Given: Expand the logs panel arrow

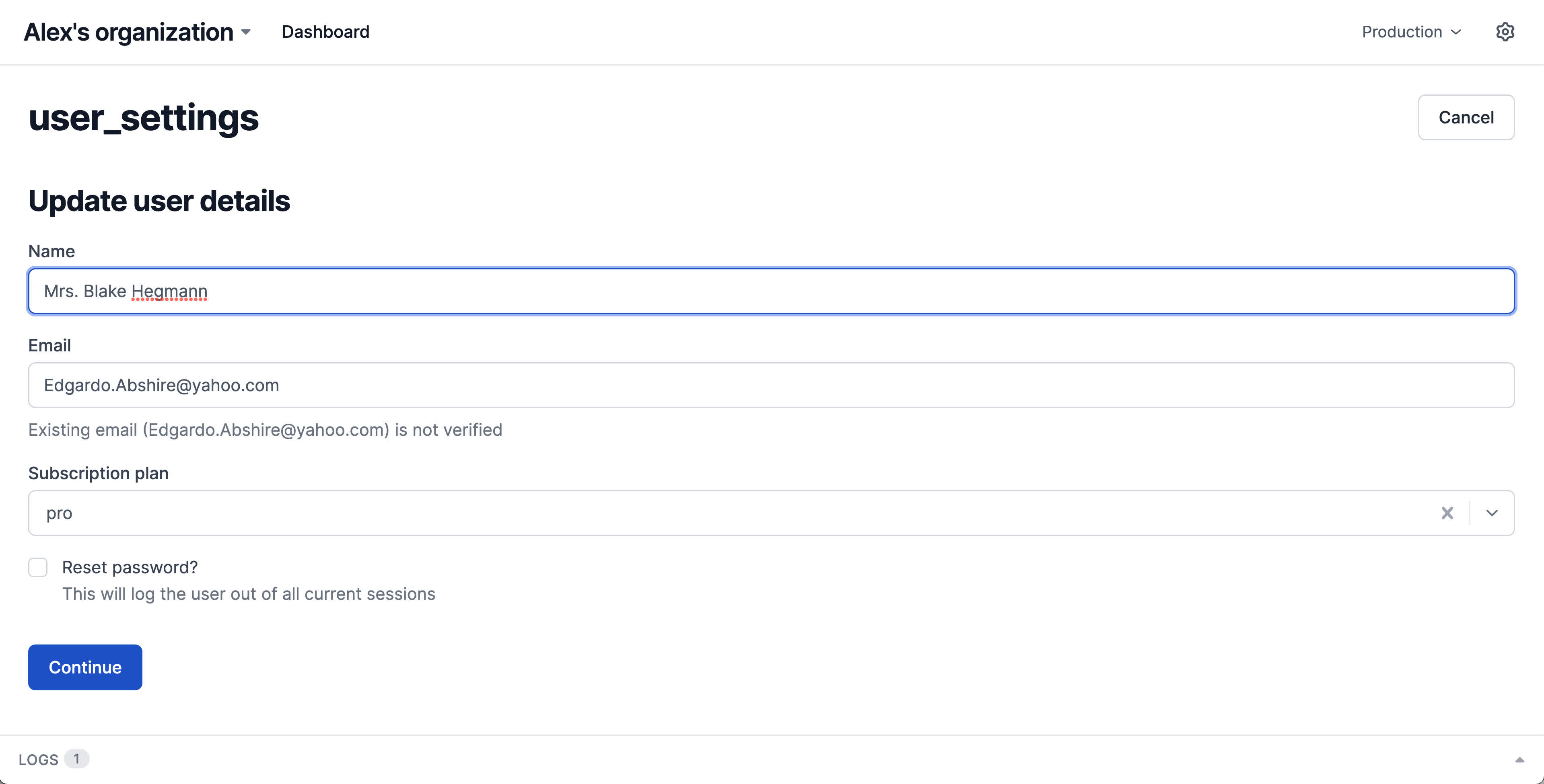Looking at the screenshot, I should pyautogui.click(x=1519, y=759).
